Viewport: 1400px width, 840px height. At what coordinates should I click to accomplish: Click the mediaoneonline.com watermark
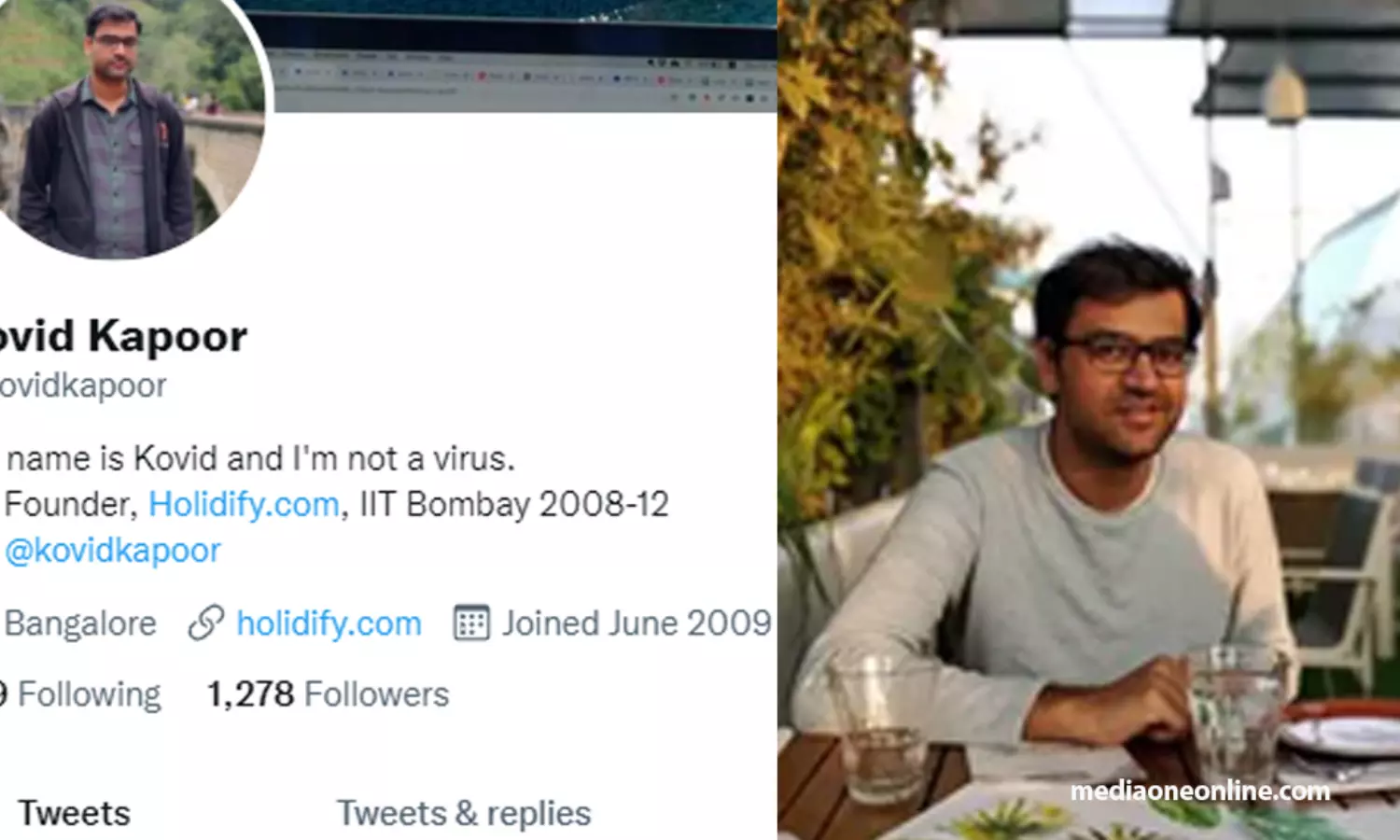(x=1200, y=791)
